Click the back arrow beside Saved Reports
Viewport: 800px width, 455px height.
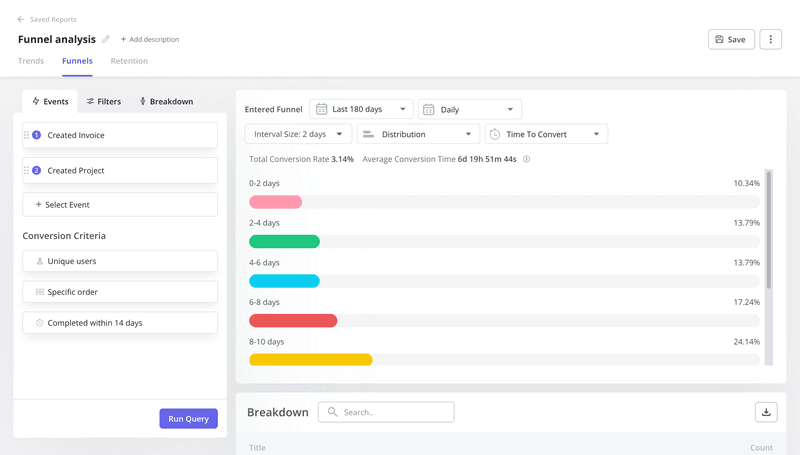tap(21, 19)
